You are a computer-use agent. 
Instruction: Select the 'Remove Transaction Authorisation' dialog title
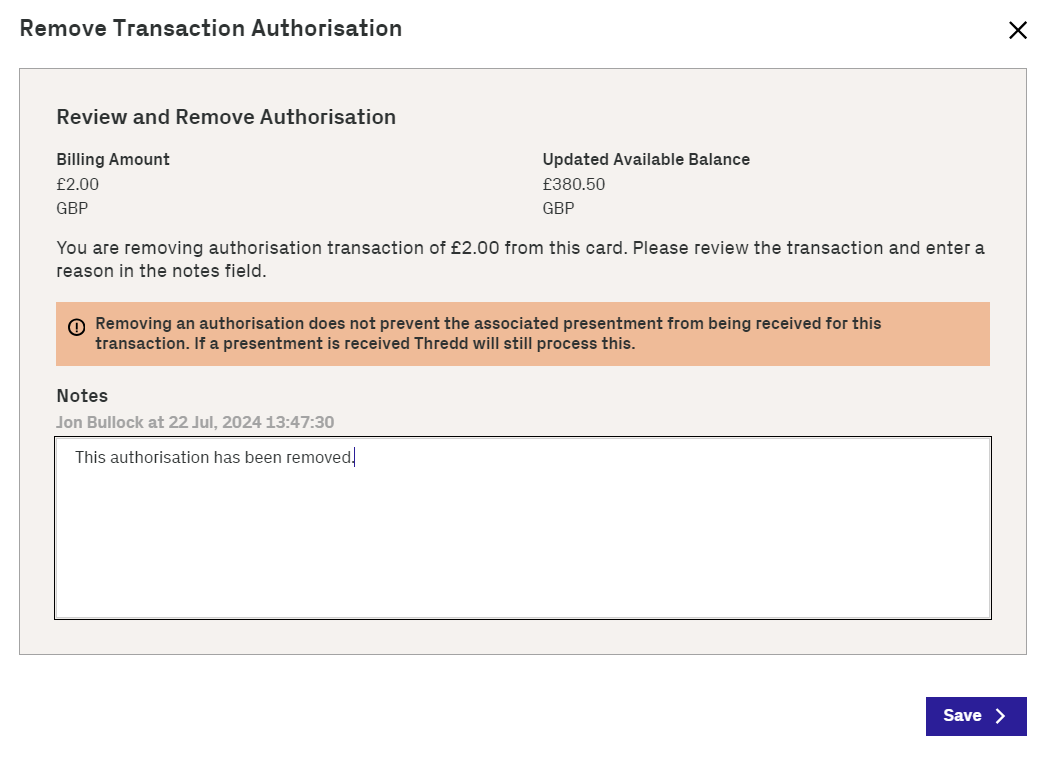coord(211,28)
